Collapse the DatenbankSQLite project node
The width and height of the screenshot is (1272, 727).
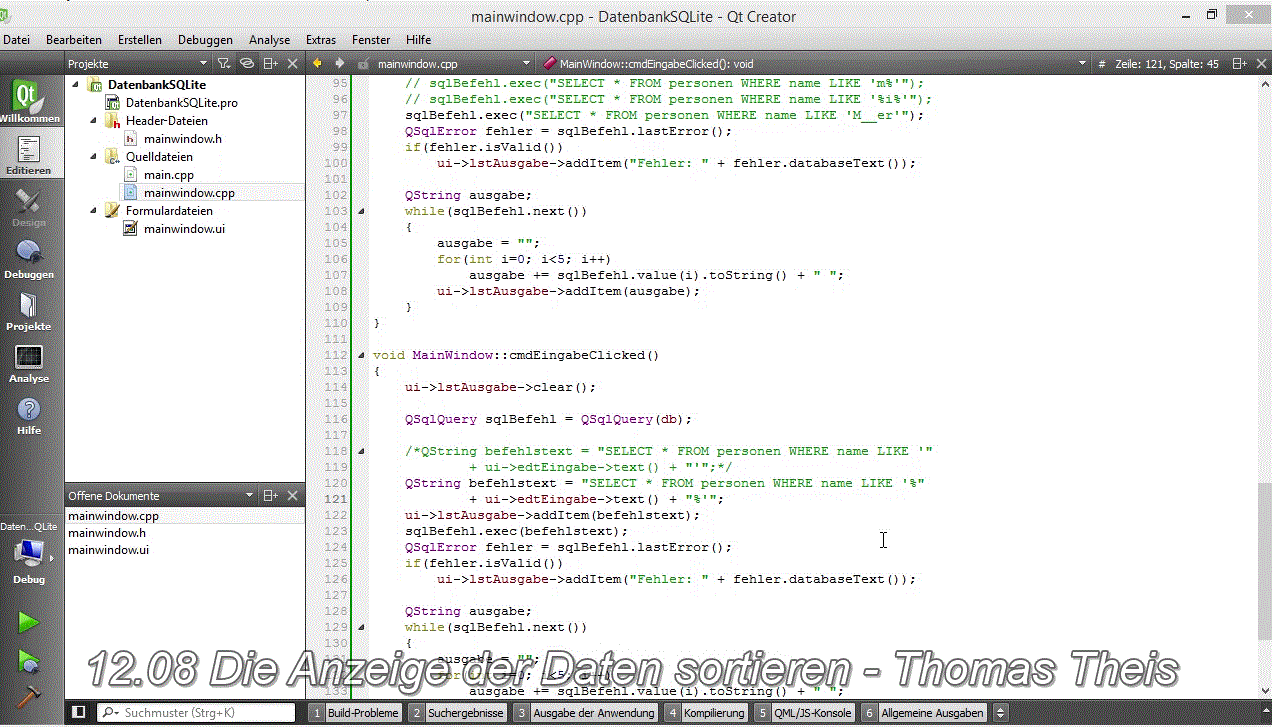75,85
